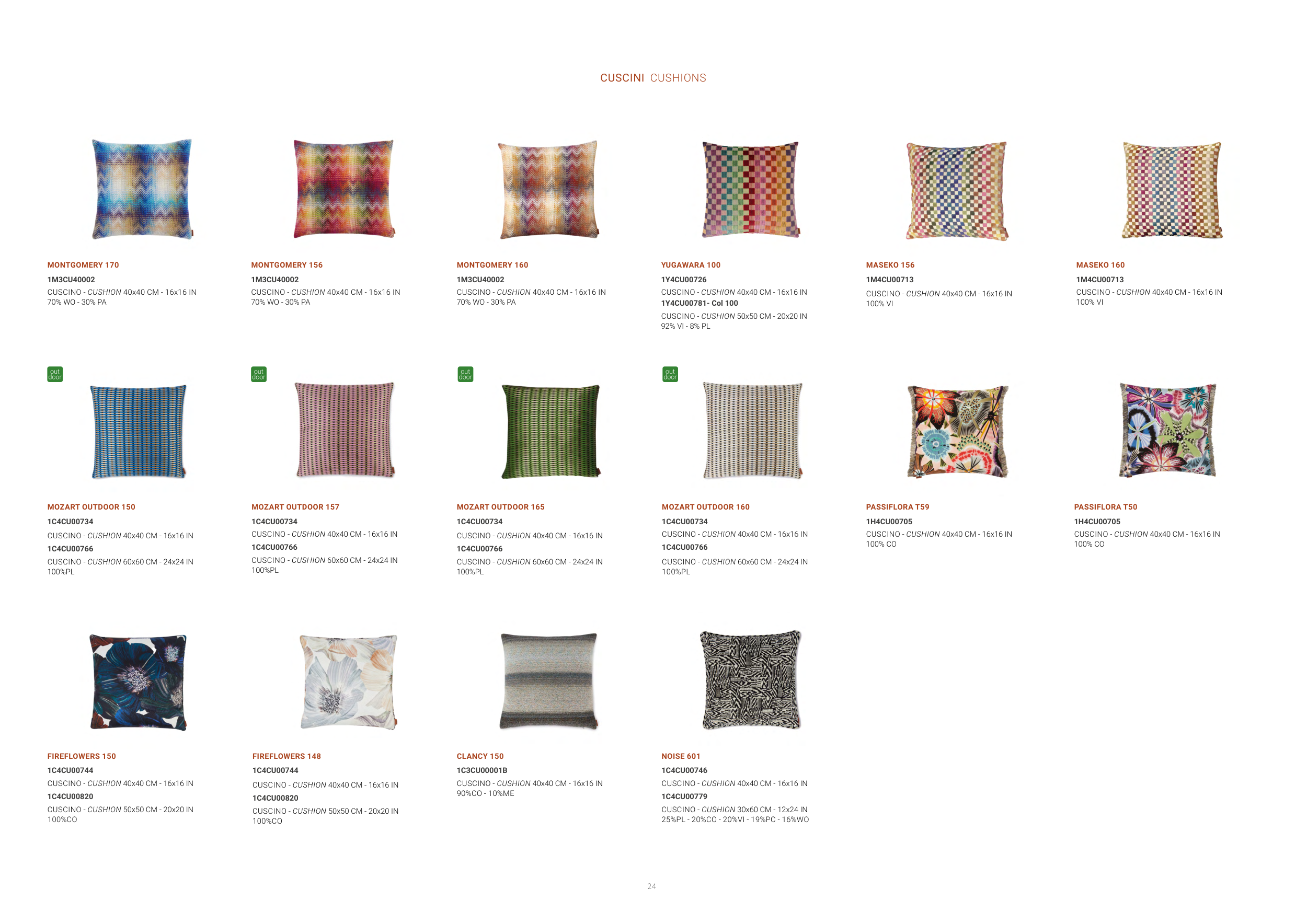Open the Noise 601 black and white cushion

(x=750, y=680)
